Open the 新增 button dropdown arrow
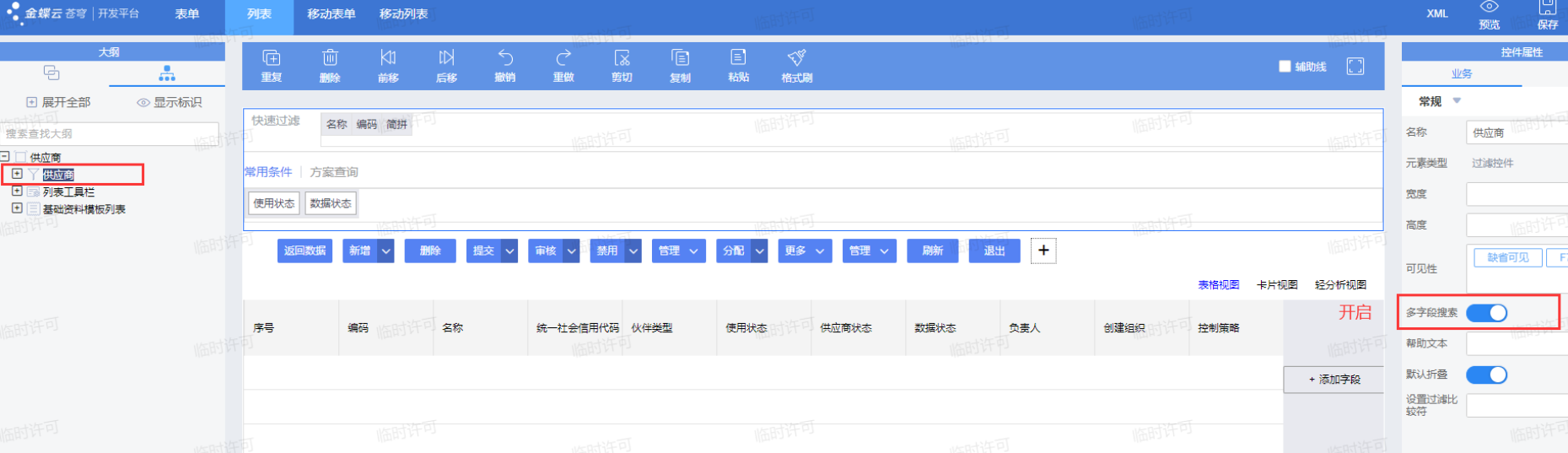The width and height of the screenshot is (1568, 453). 385,251
